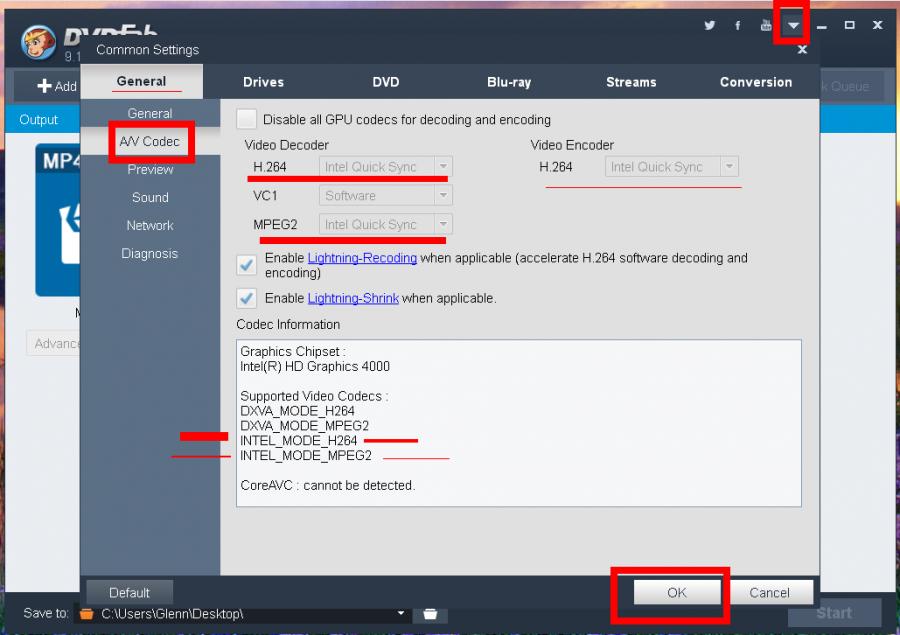This screenshot has width=900, height=635.
Task: Click the Start button in main window
Action: coord(835,613)
